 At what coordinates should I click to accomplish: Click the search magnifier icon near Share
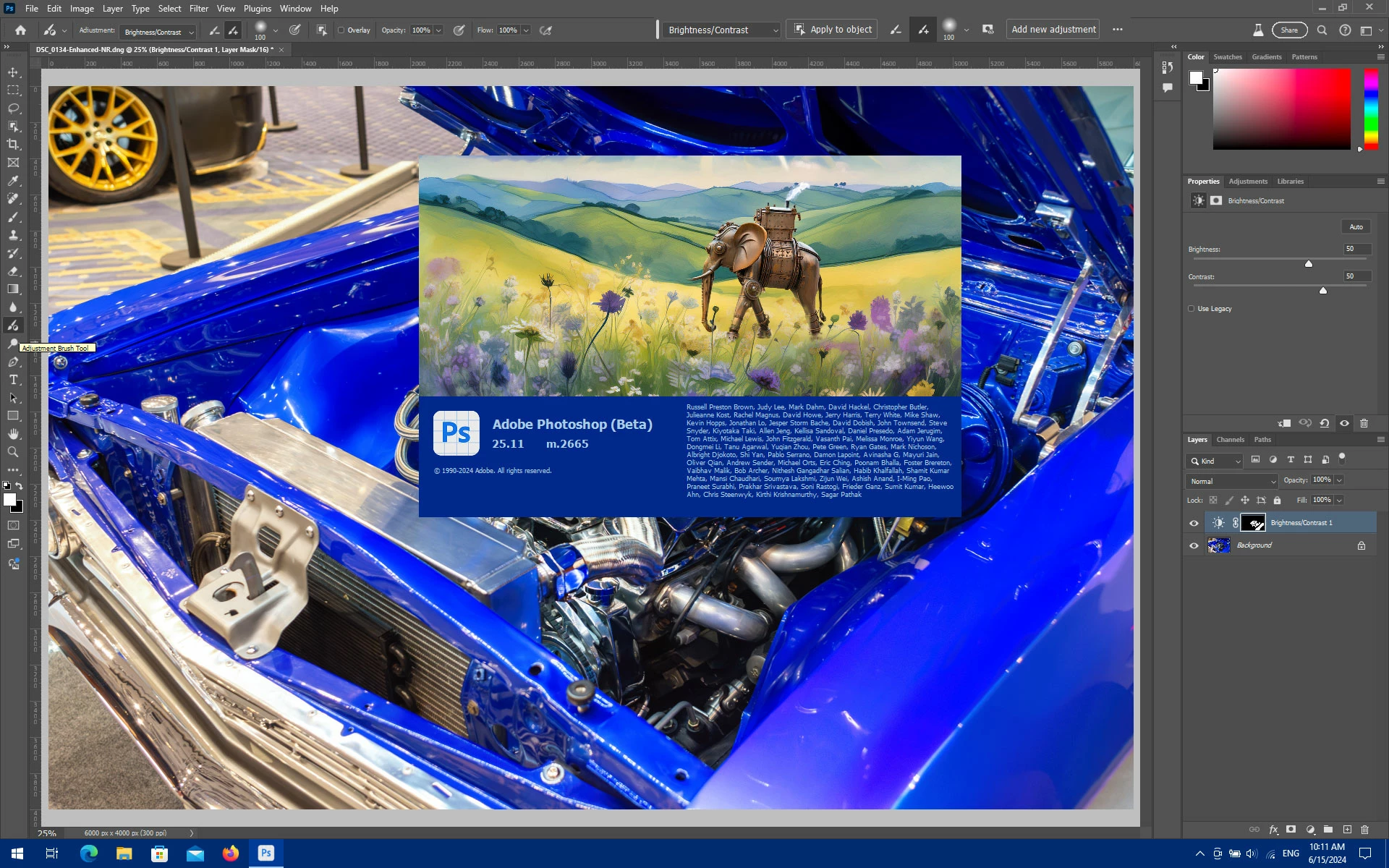click(x=1322, y=30)
